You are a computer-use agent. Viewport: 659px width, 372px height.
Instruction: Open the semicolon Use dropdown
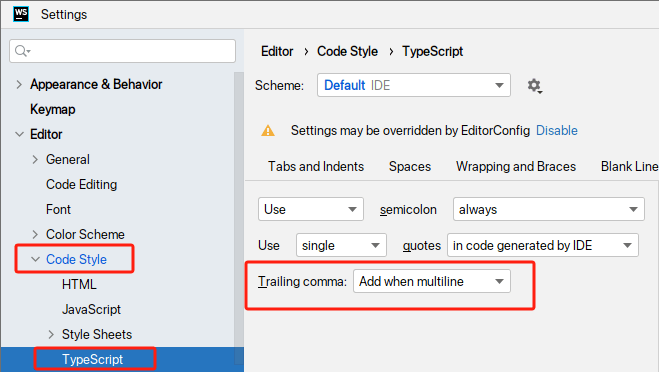tap(311, 209)
